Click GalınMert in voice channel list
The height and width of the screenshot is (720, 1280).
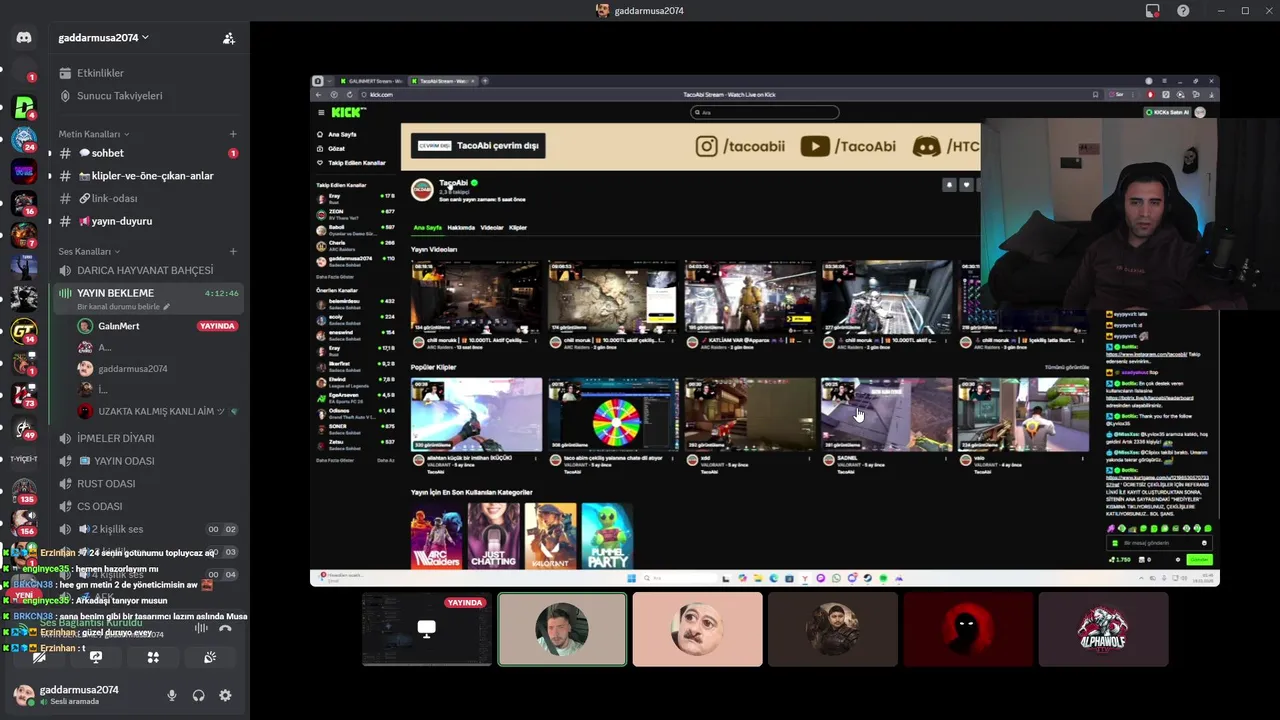pyautogui.click(x=118, y=326)
